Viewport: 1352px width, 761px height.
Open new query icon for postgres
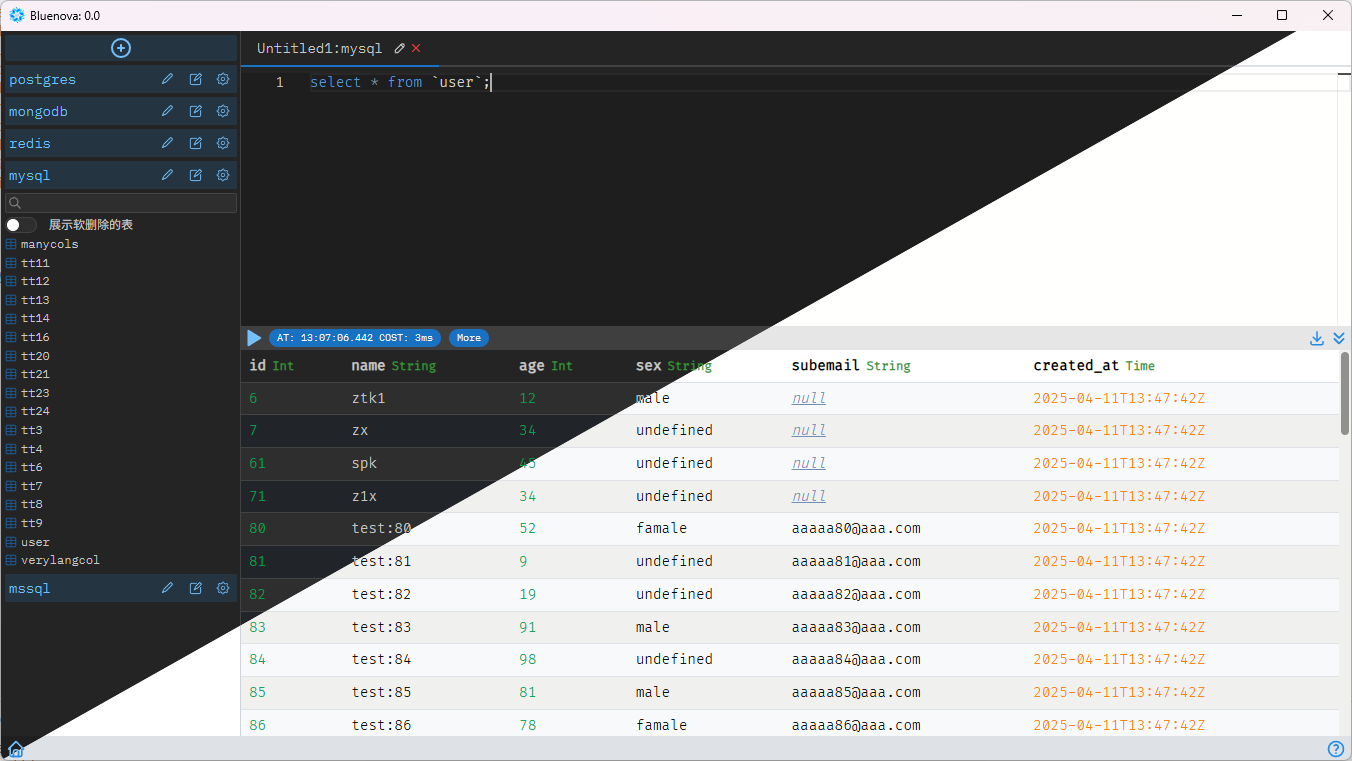[x=196, y=79]
